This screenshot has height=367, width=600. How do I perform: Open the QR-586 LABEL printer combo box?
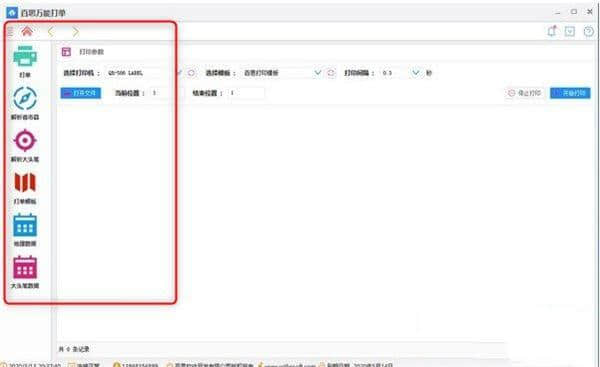tap(143, 73)
